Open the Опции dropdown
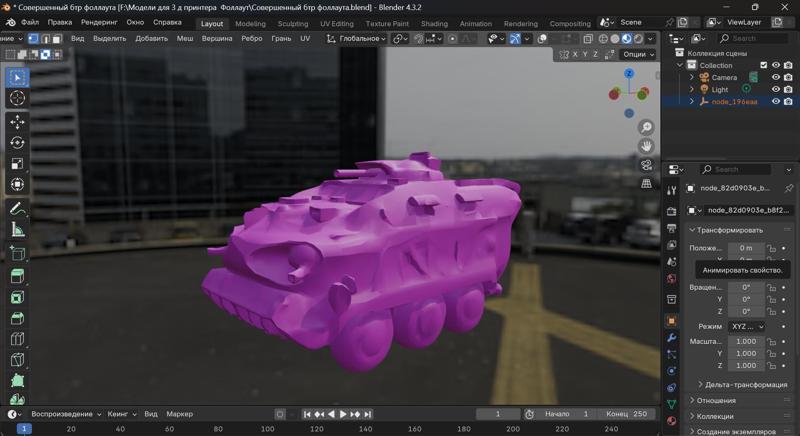Viewport: 800px width, 436px height. pos(638,54)
